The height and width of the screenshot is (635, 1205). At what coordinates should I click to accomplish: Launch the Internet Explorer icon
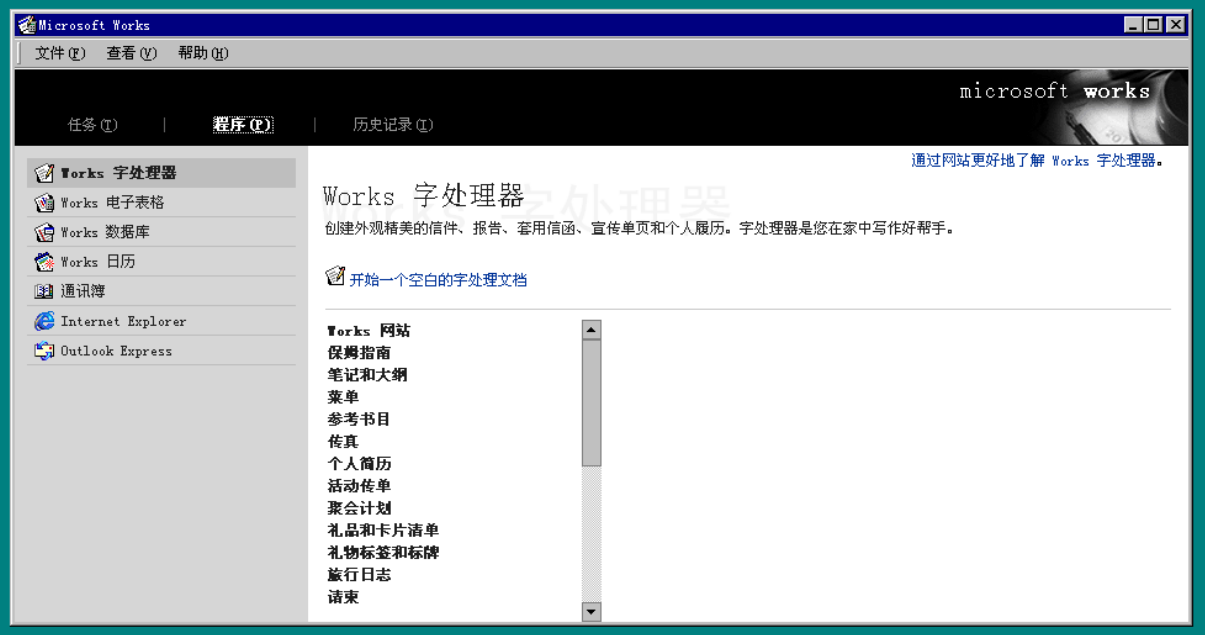click(44, 321)
